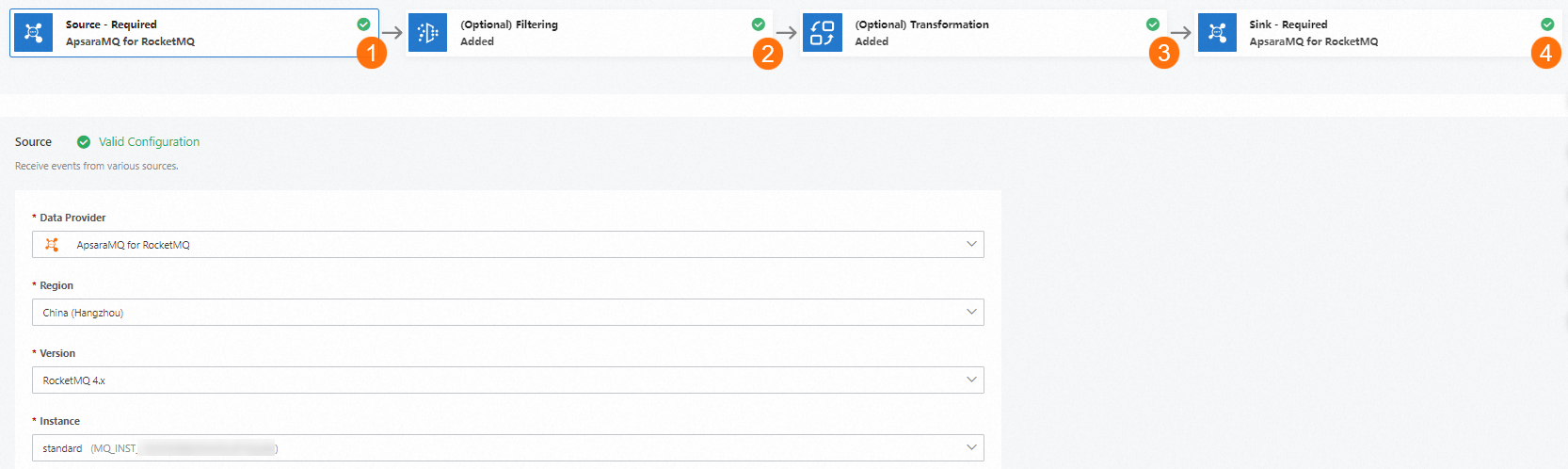Click the Source RocketMQ step icon

coord(34,33)
